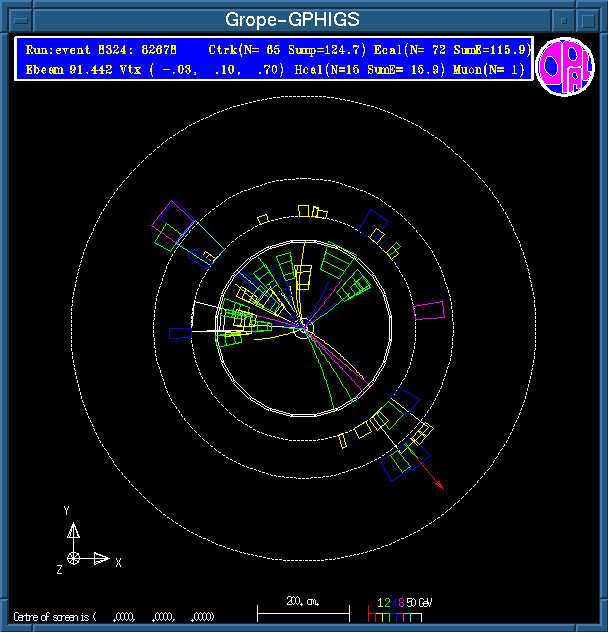Select the red missing-momentum arrow head
The width and height of the screenshot is (608, 632).
tap(439, 485)
